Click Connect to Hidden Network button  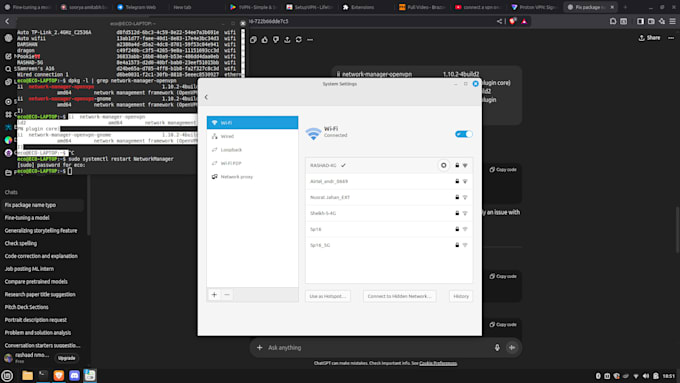(399, 296)
